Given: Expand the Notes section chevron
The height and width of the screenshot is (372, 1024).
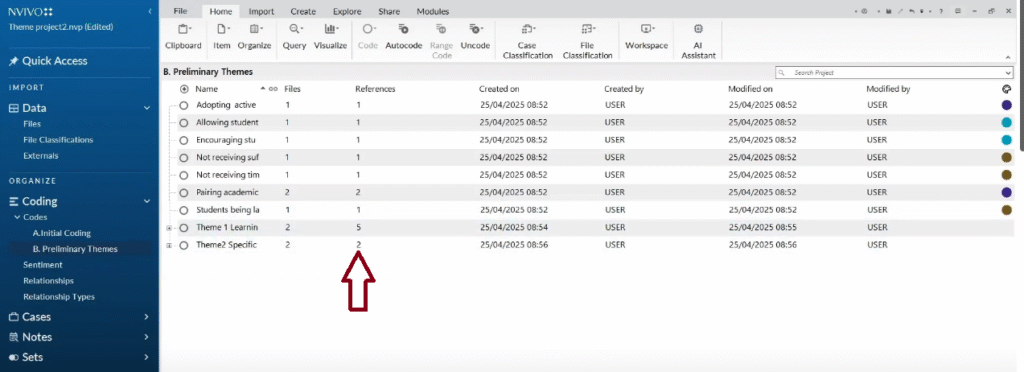Looking at the screenshot, I should coord(147,337).
